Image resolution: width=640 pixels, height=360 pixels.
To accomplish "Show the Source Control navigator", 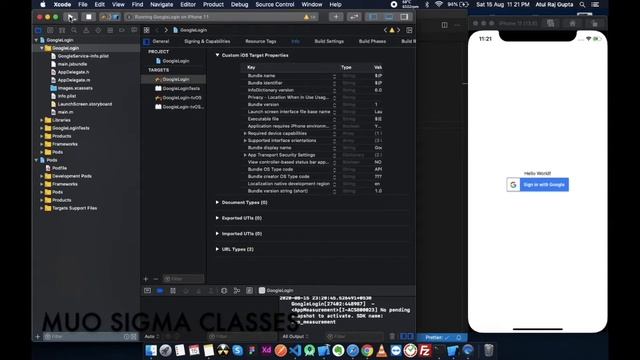I will (50, 30).
